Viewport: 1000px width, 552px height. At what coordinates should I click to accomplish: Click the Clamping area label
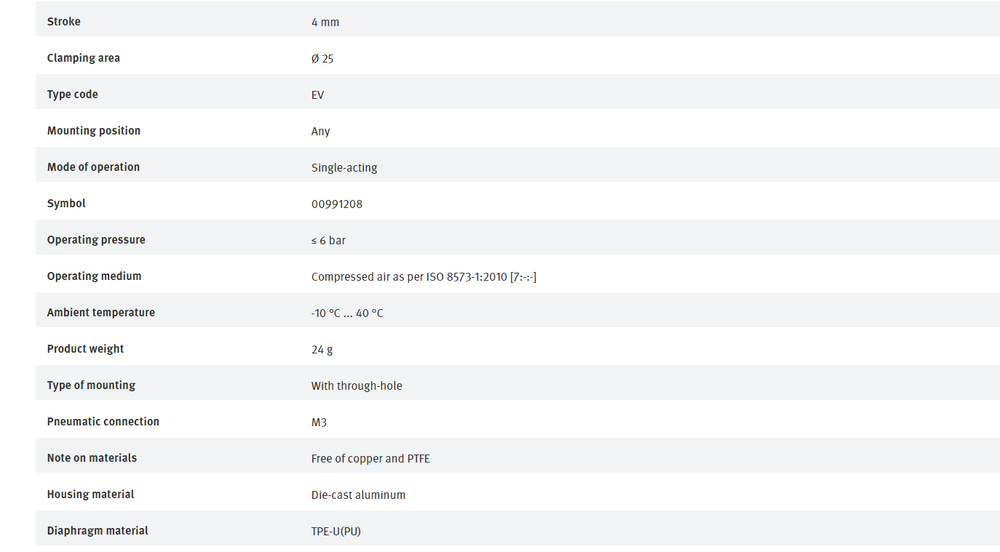(83, 58)
